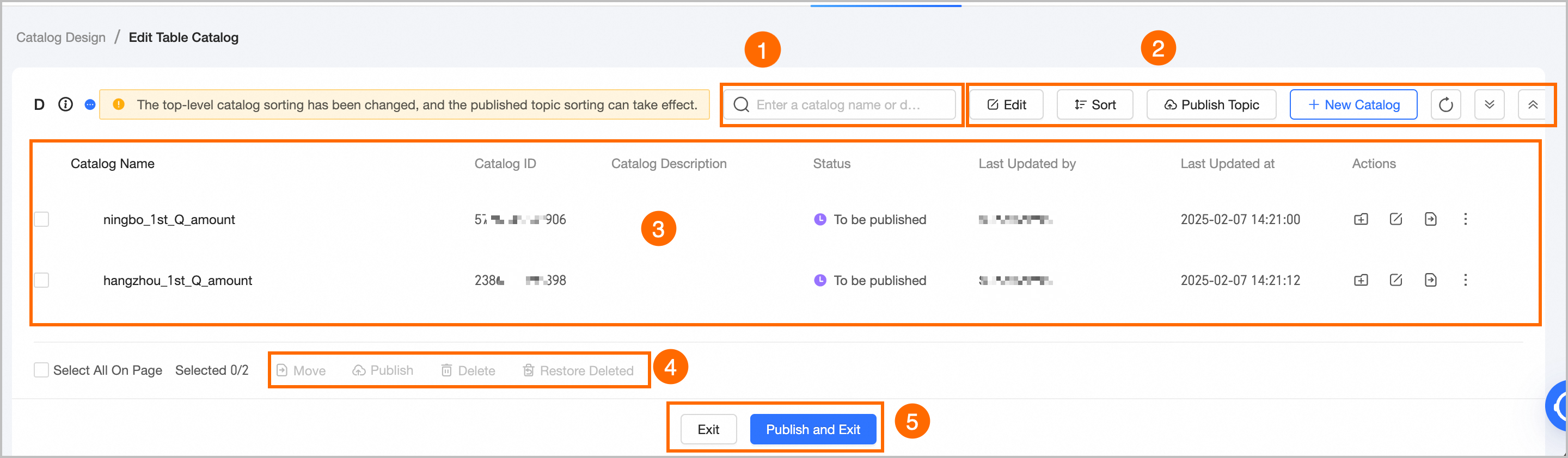Click the bulk Move action
This screenshot has height=458, width=1568.
coord(301,370)
